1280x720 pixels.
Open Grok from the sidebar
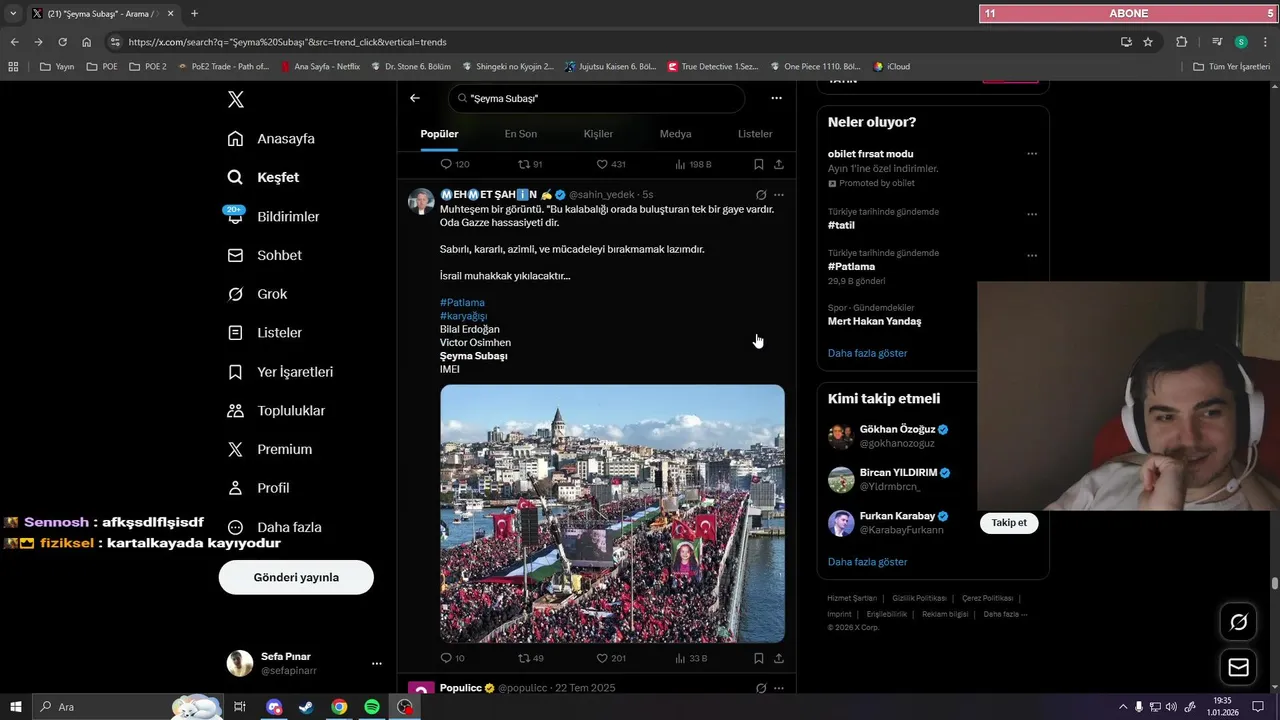point(257,294)
